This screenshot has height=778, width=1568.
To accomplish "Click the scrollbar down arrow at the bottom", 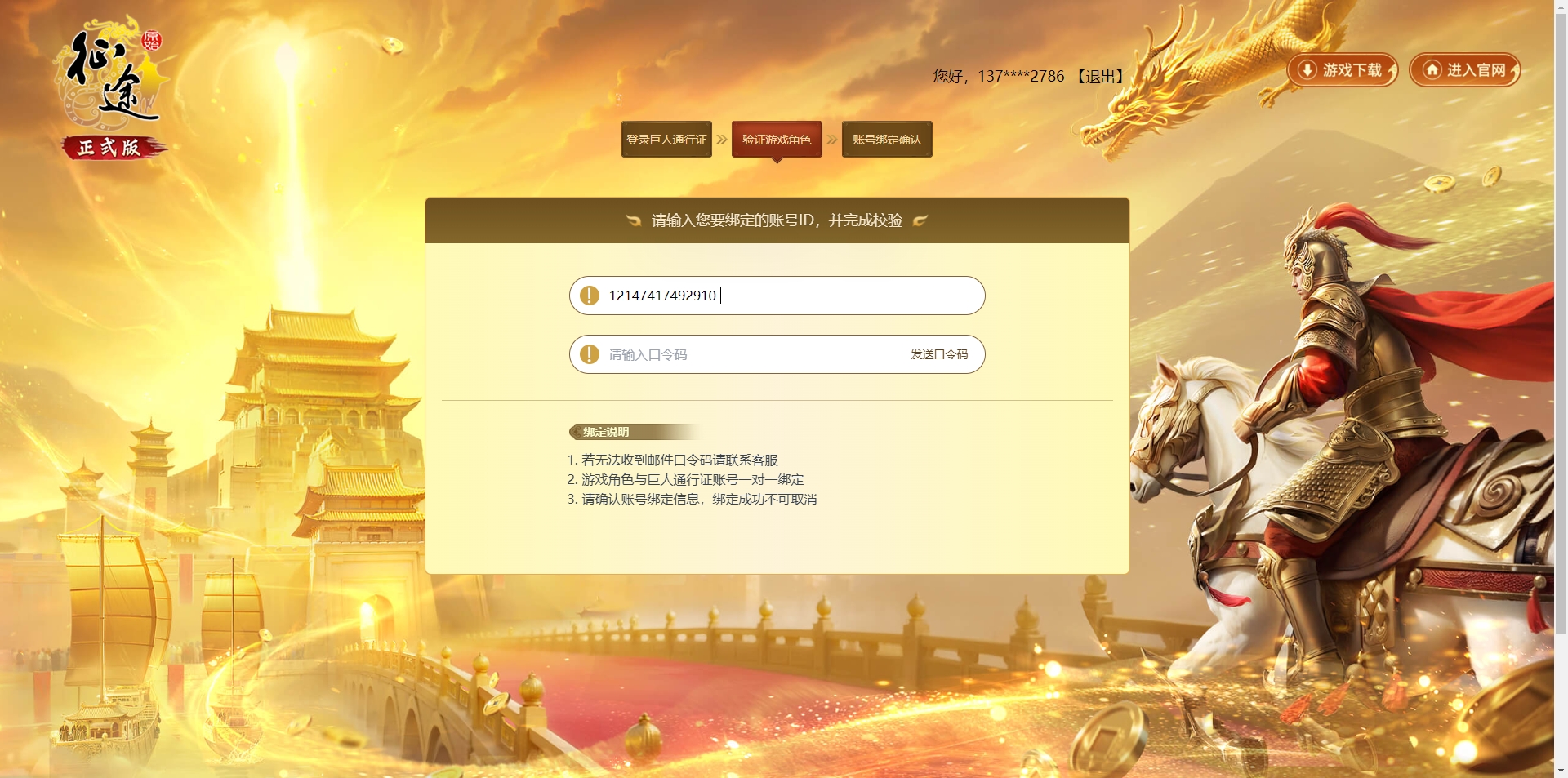I will click(1561, 771).
